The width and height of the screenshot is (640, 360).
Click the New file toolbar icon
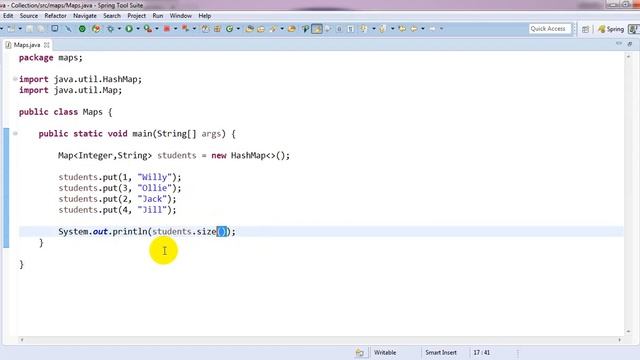tap(11, 29)
